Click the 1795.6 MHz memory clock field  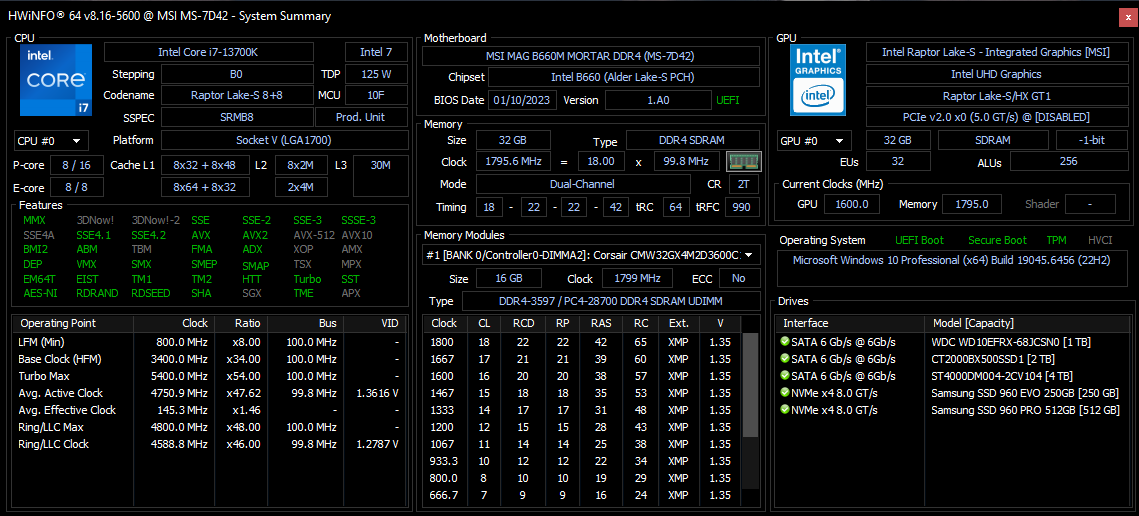tap(513, 161)
